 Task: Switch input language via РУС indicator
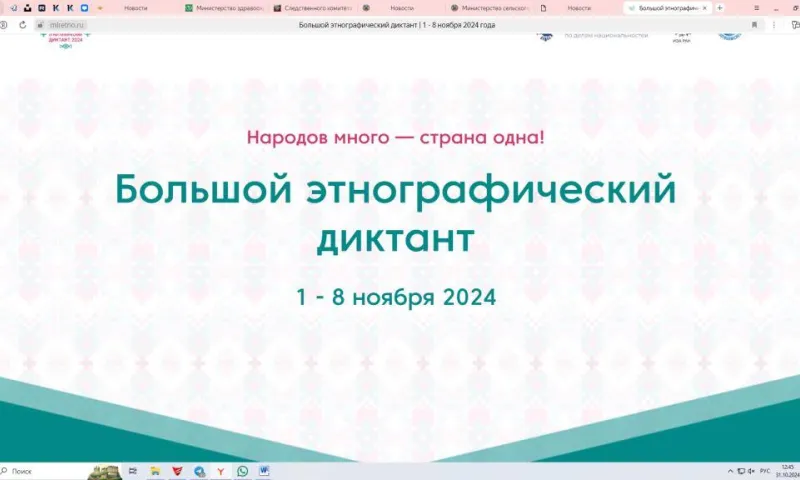click(765, 471)
